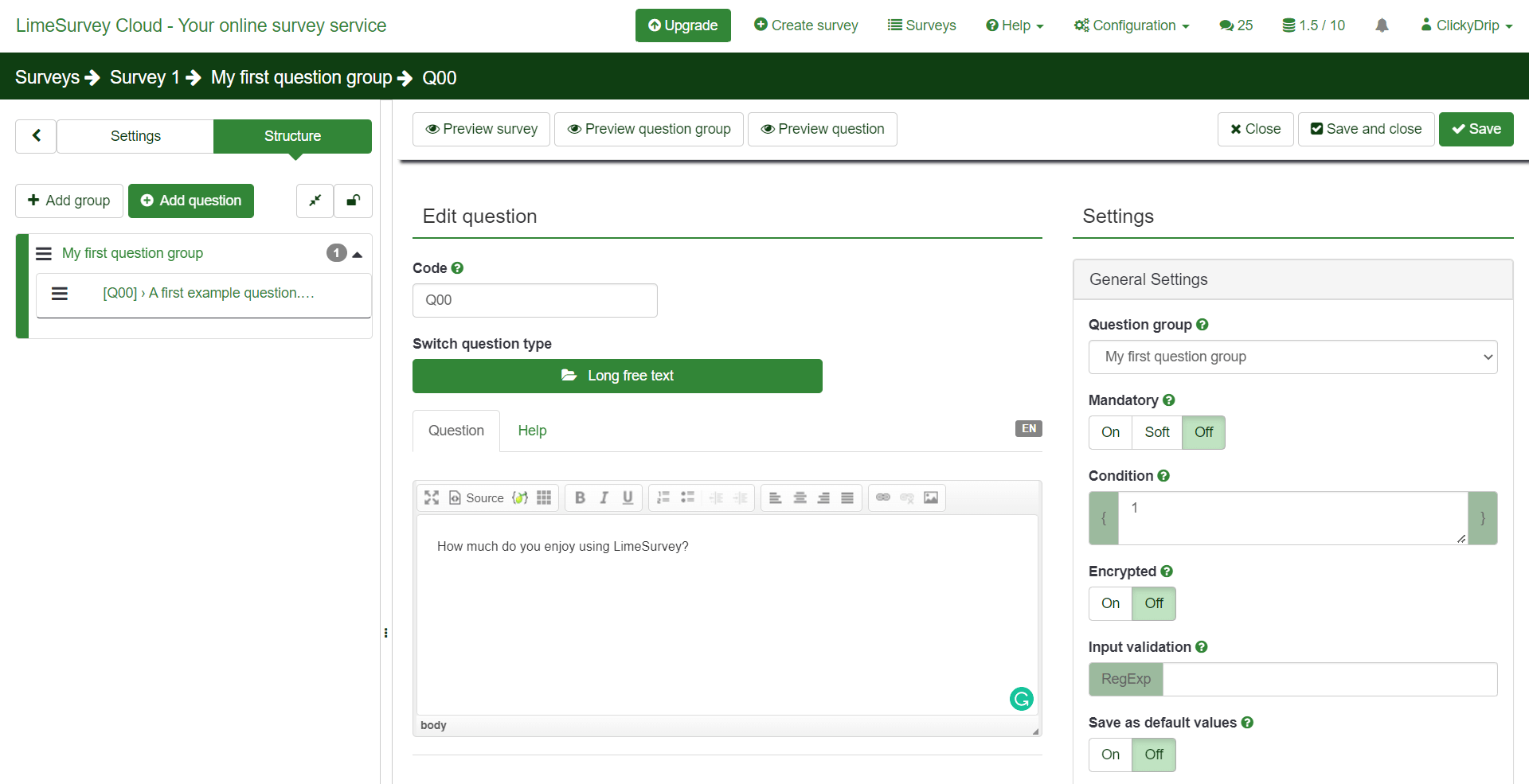Insert a link with the link icon
The width and height of the screenshot is (1529, 784).
pos(883,497)
